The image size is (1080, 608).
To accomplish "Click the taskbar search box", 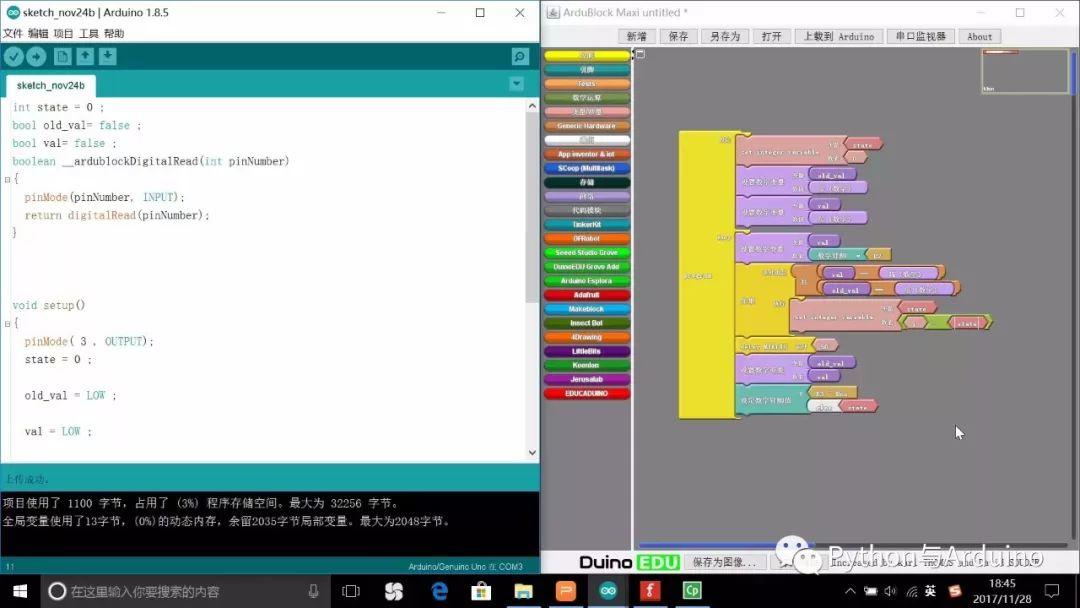I will (185, 591).
